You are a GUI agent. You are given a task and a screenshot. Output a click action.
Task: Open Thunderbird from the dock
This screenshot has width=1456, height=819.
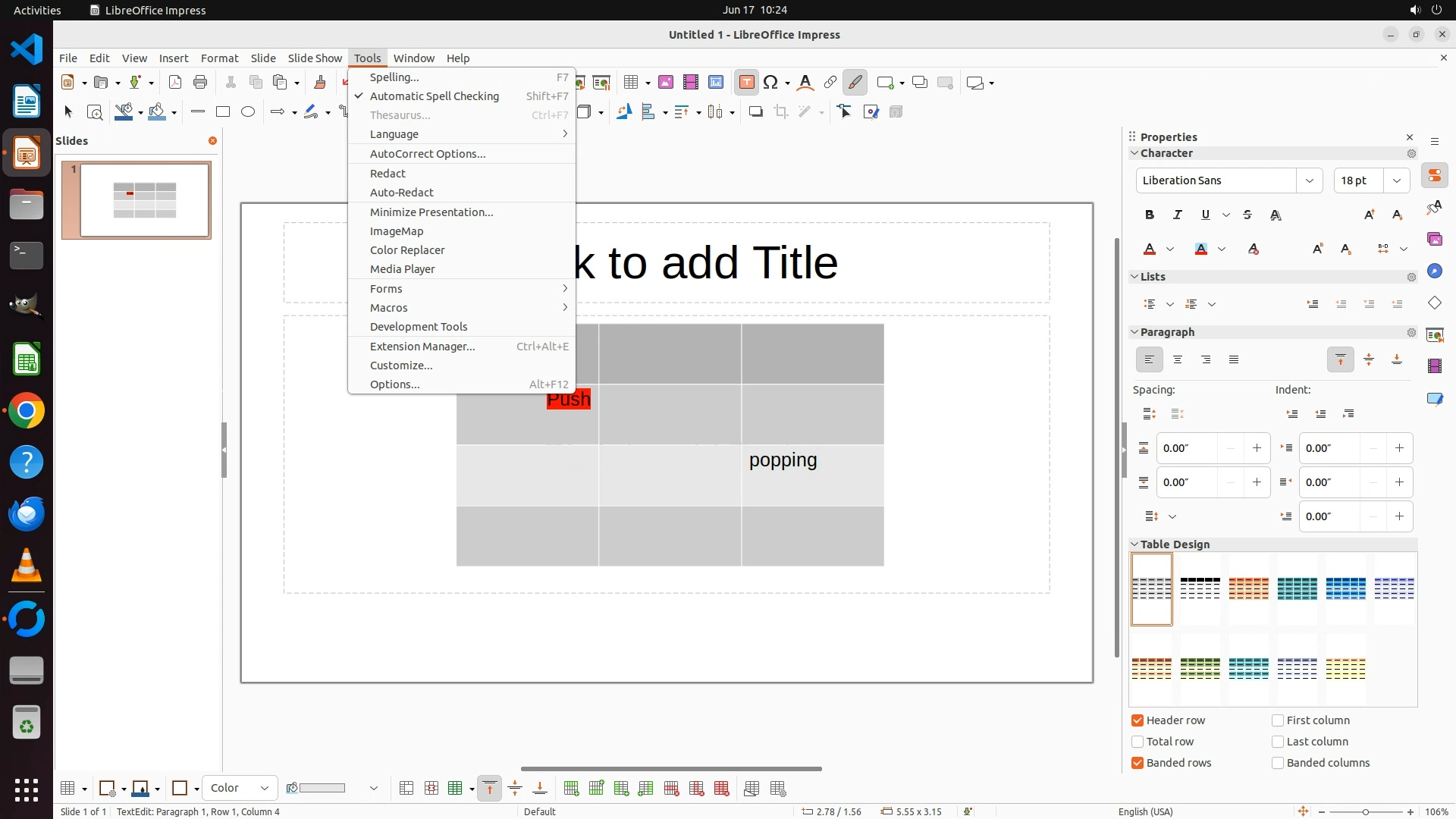coord(27,514)
